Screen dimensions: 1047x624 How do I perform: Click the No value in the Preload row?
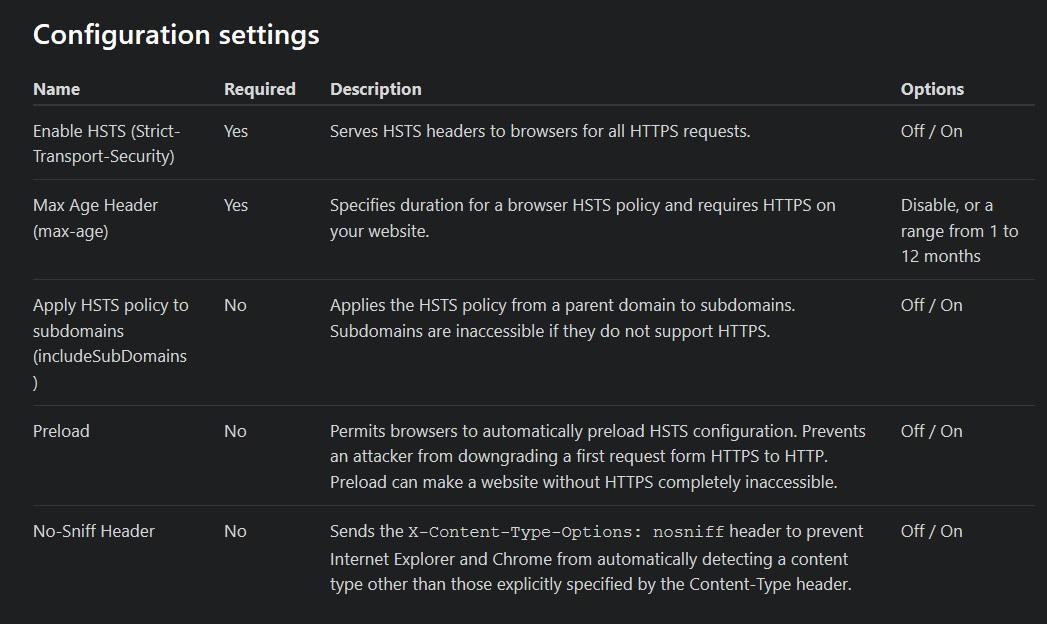(235, 431)
